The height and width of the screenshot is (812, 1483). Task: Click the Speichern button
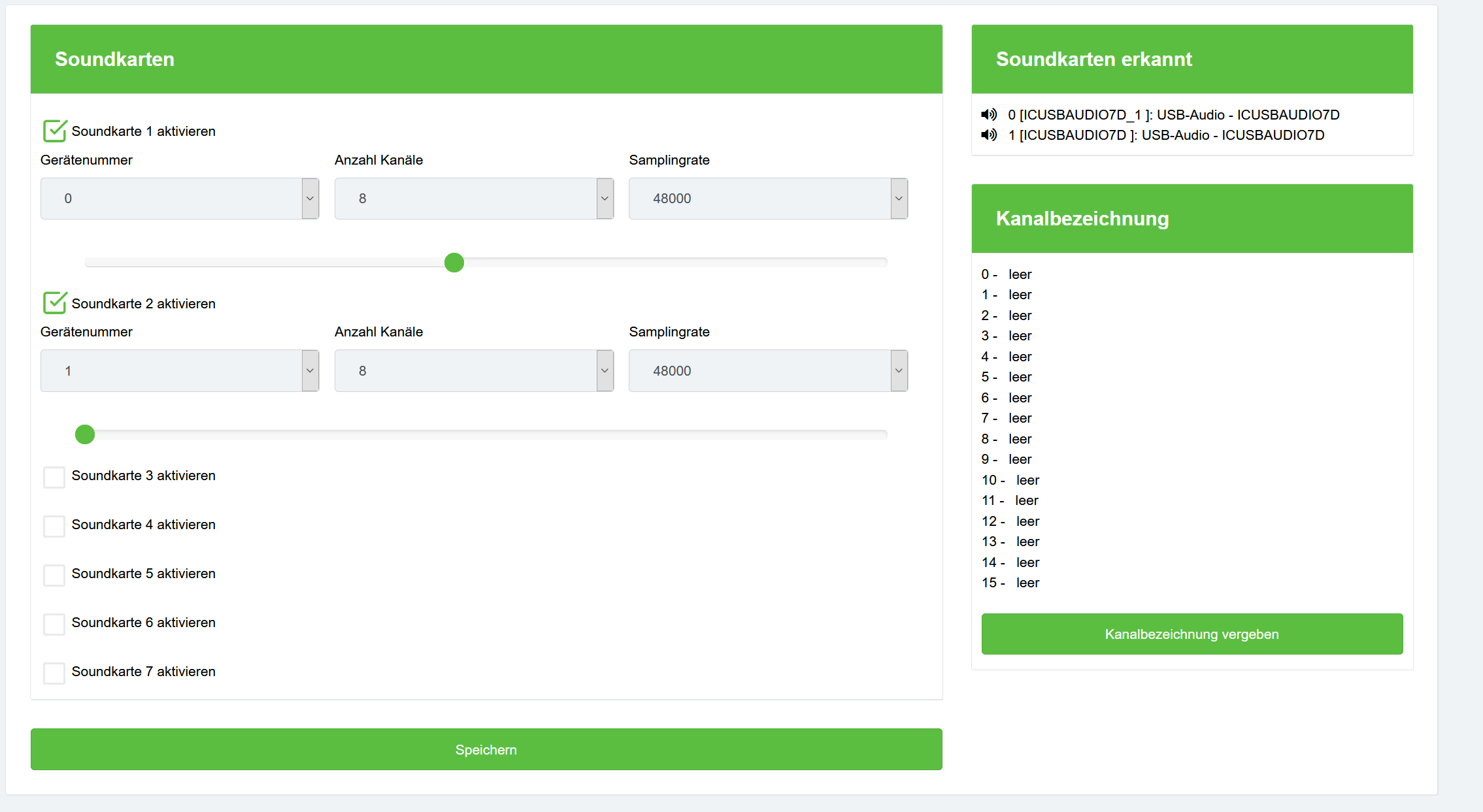point(486,749)
